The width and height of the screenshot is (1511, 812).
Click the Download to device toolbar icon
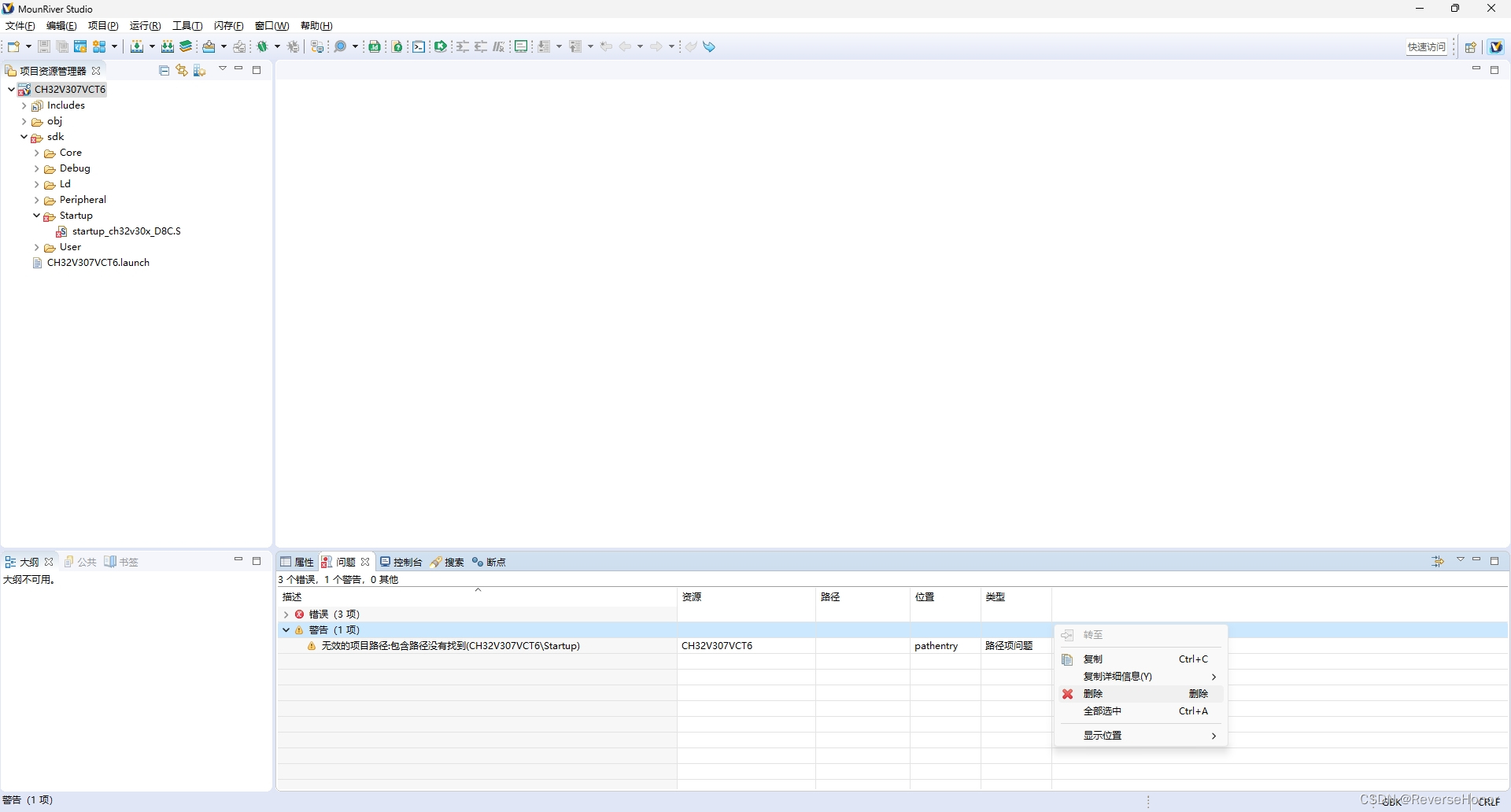209,46
